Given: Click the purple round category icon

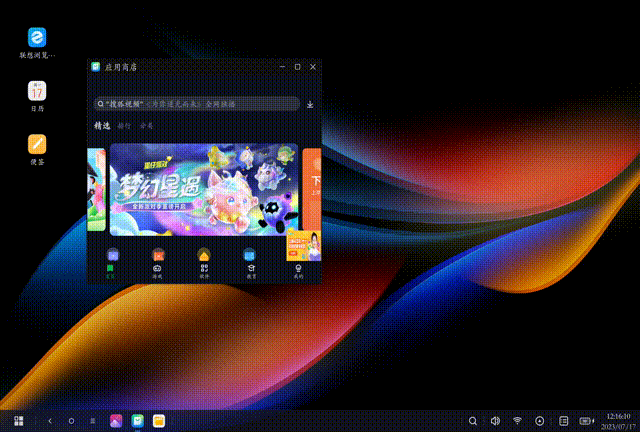Looking at the screenshot, I should pyautogui.click(x=113, y=255).
